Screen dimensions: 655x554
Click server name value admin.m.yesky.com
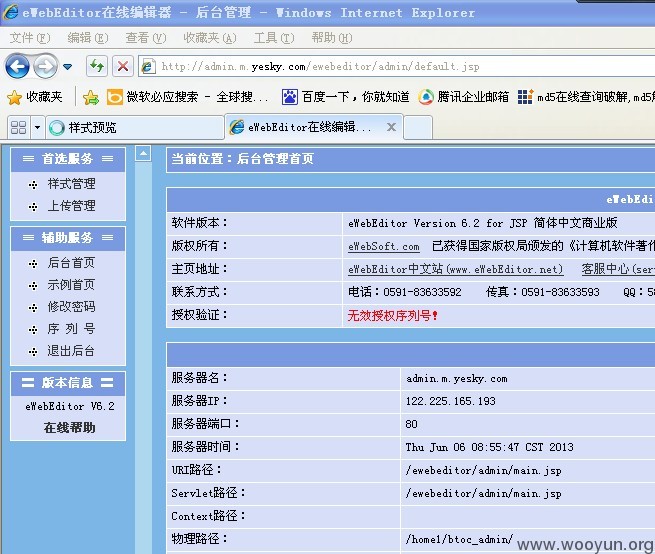(457, 379)
